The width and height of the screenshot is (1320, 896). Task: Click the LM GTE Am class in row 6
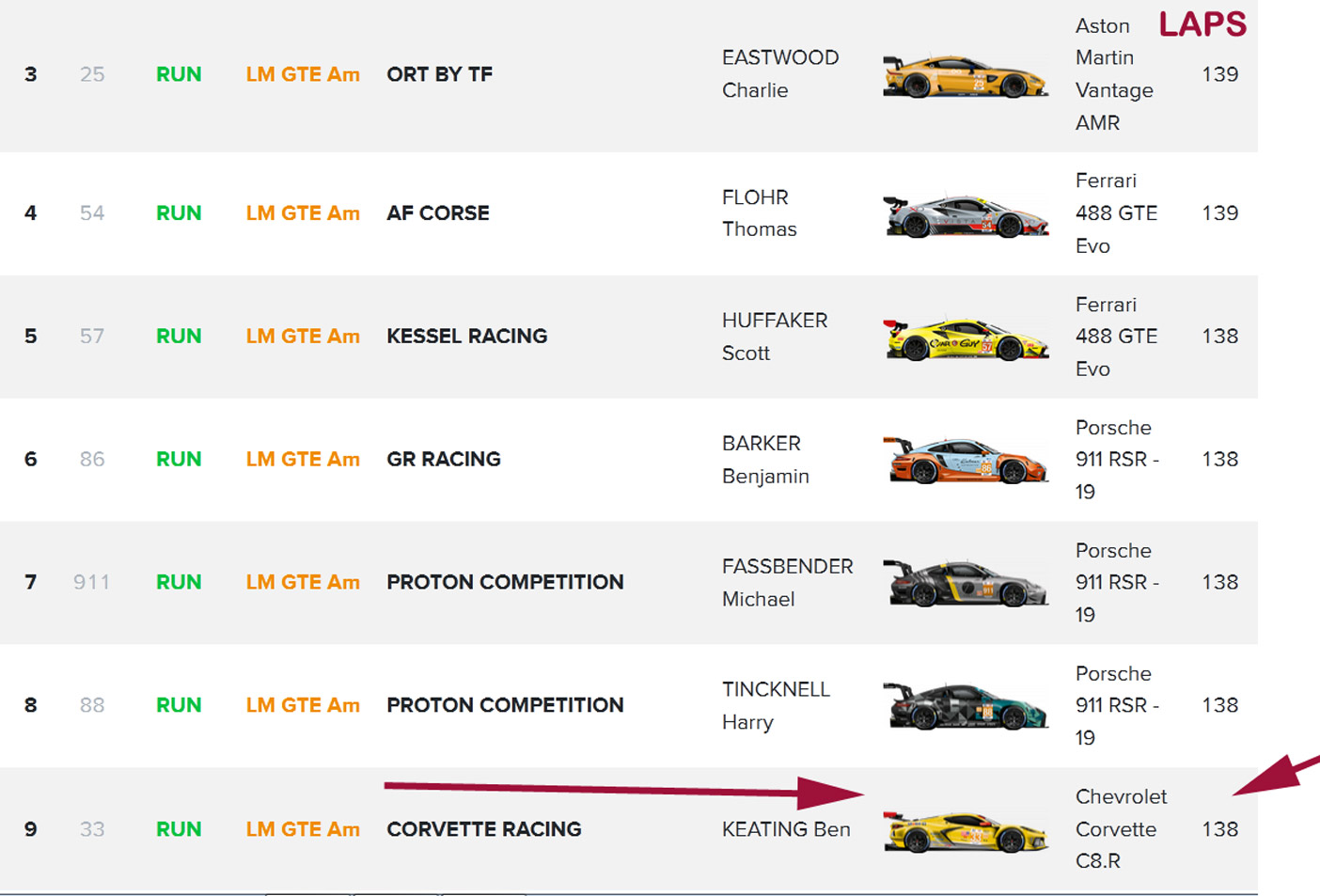[x=303, y=460]
